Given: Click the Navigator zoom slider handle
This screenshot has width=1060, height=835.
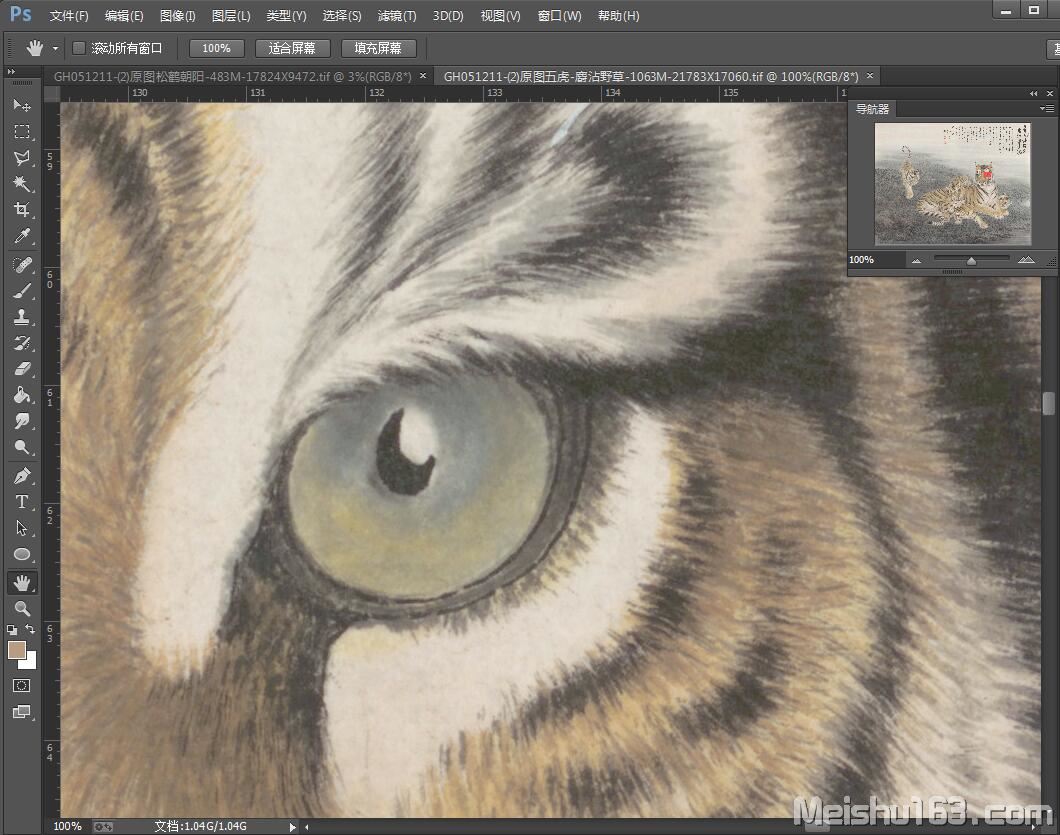Looking at the screenshot, I should coord(971,261).
